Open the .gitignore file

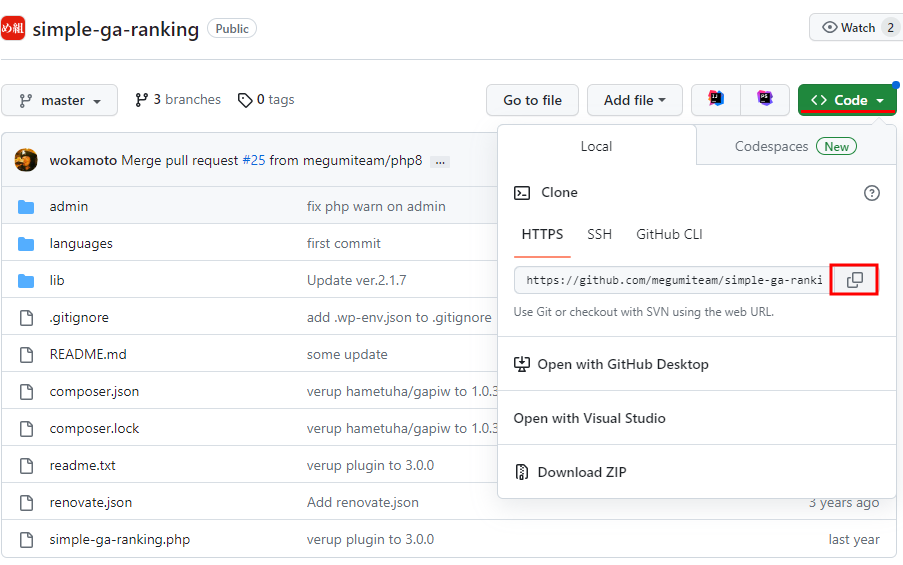79,317
